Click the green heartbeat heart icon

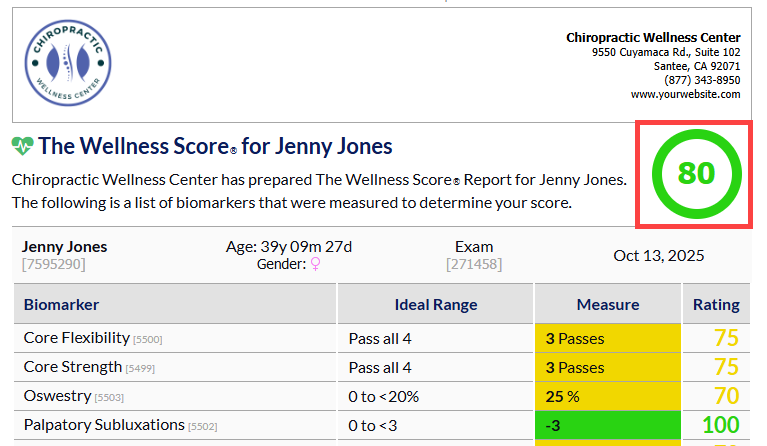point(22,146)
